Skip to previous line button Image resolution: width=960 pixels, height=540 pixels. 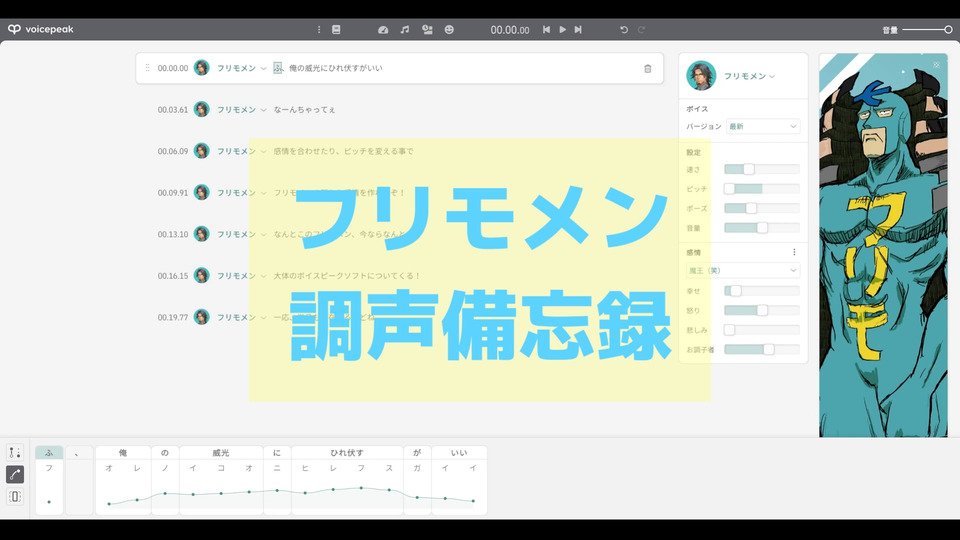[x=546, y=29]
